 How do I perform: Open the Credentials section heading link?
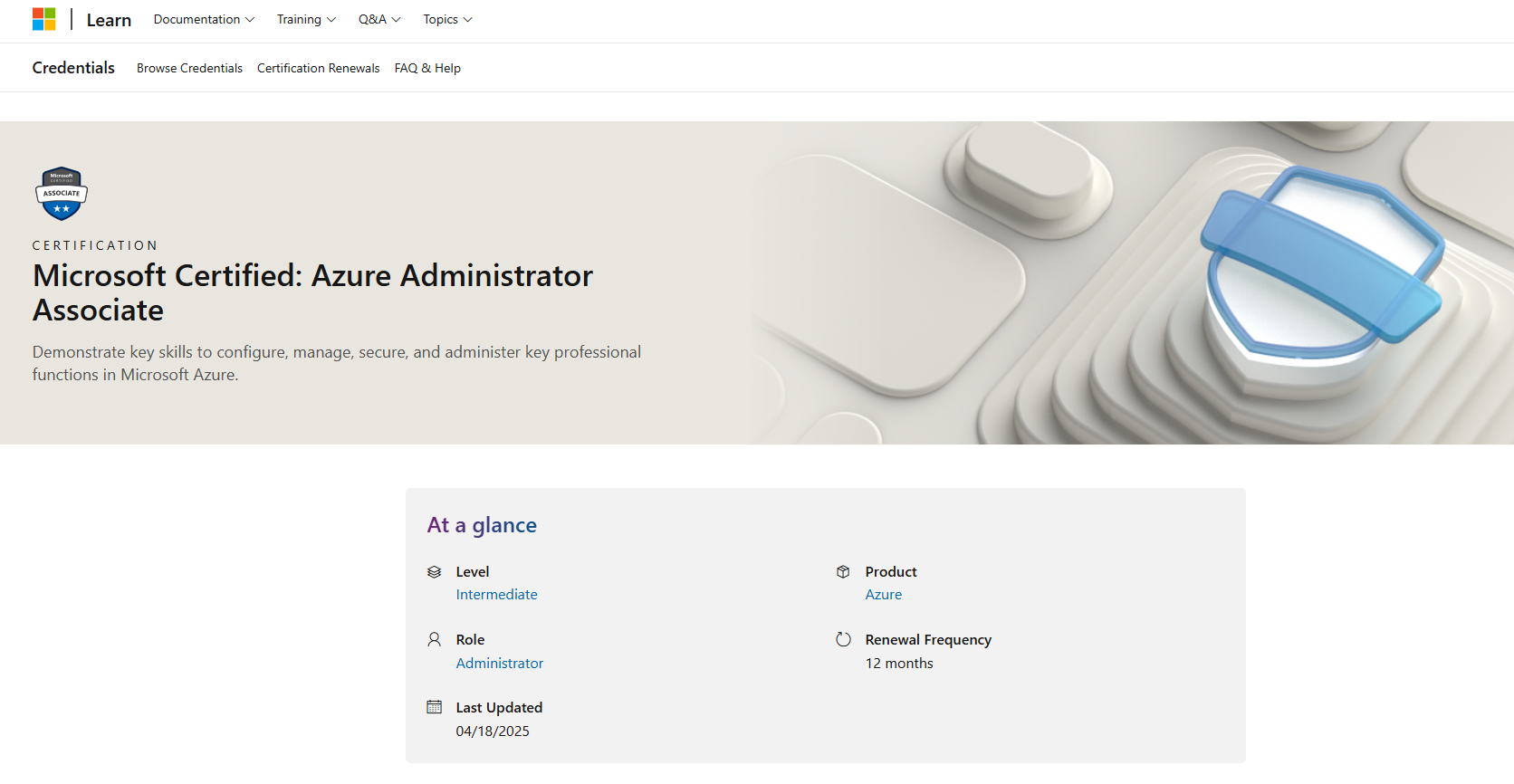[73, 68]
